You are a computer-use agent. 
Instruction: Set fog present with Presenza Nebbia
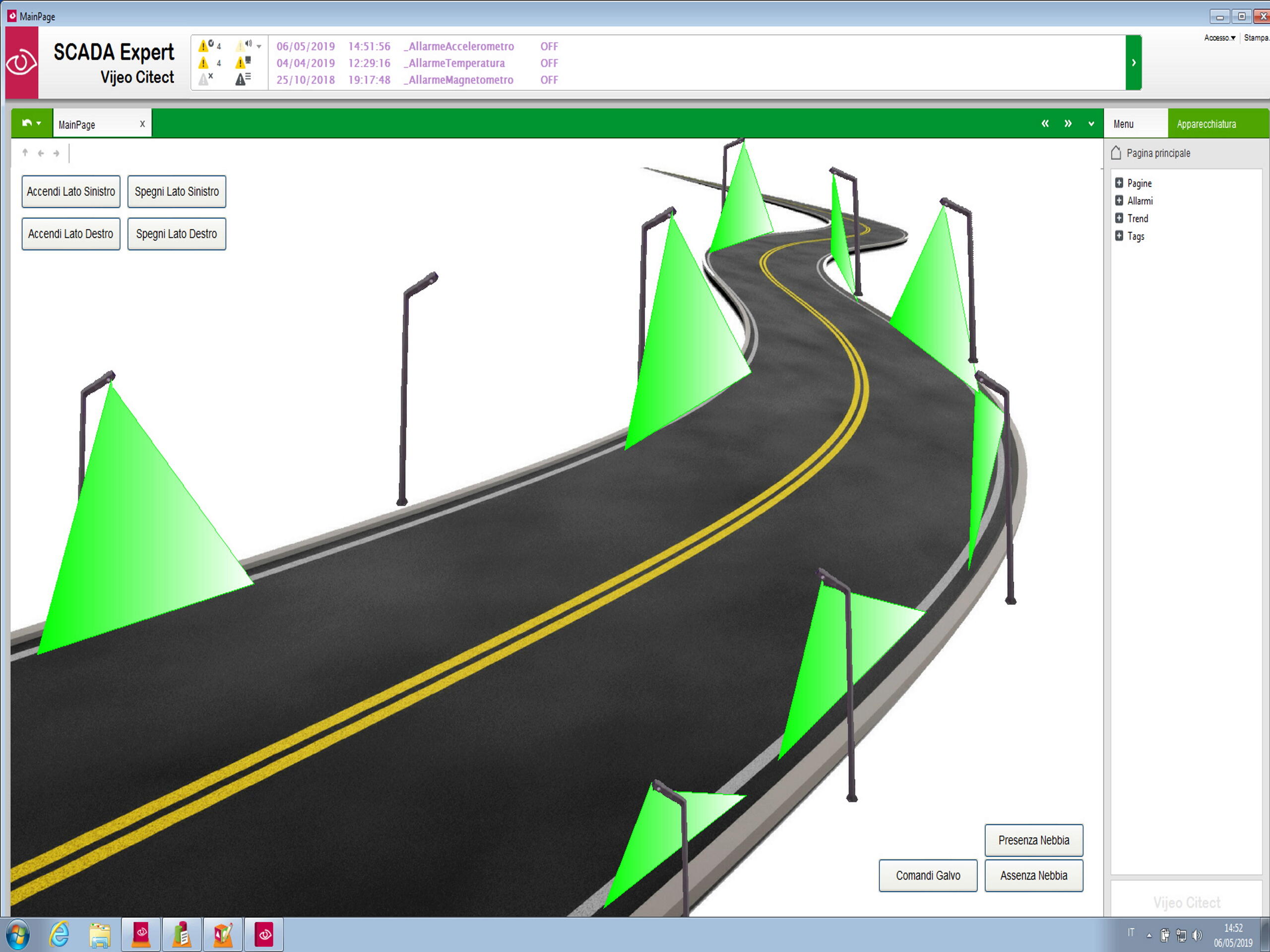pos(1033,840)
